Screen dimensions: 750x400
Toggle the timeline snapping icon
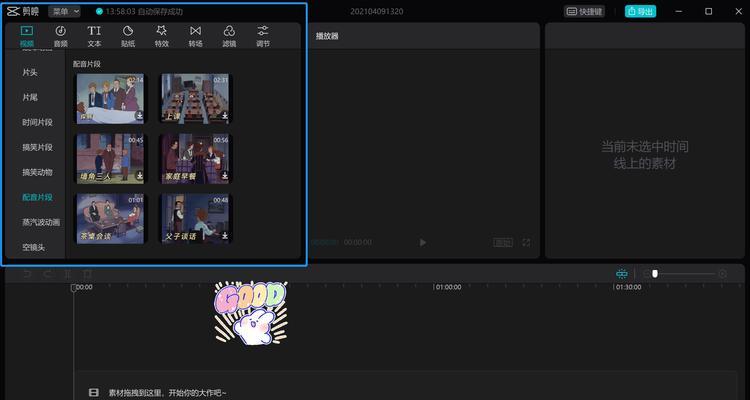tap(622, 273)
